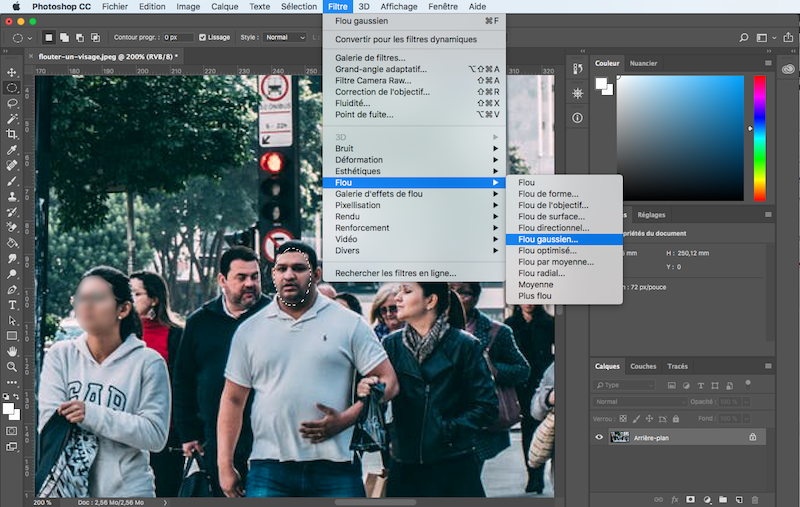The image size is (800, 507).
Task: Select the Rectangle shape tool
Action: [x=12, y=336]
